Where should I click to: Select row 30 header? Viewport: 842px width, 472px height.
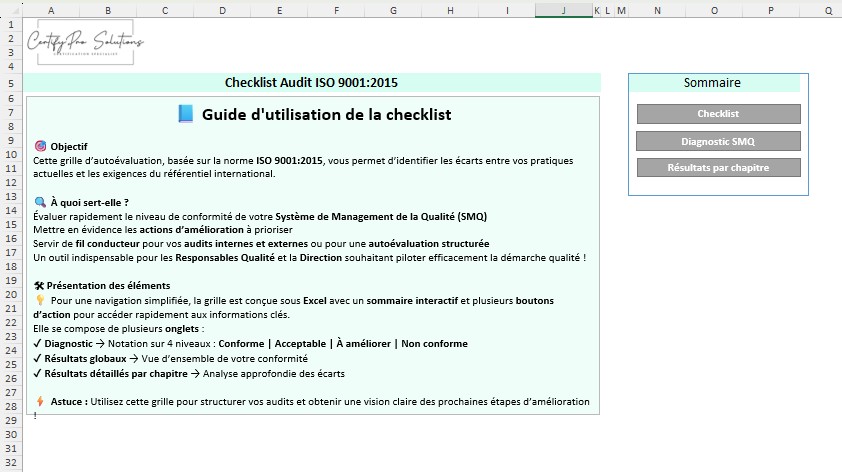click(11, 434)
